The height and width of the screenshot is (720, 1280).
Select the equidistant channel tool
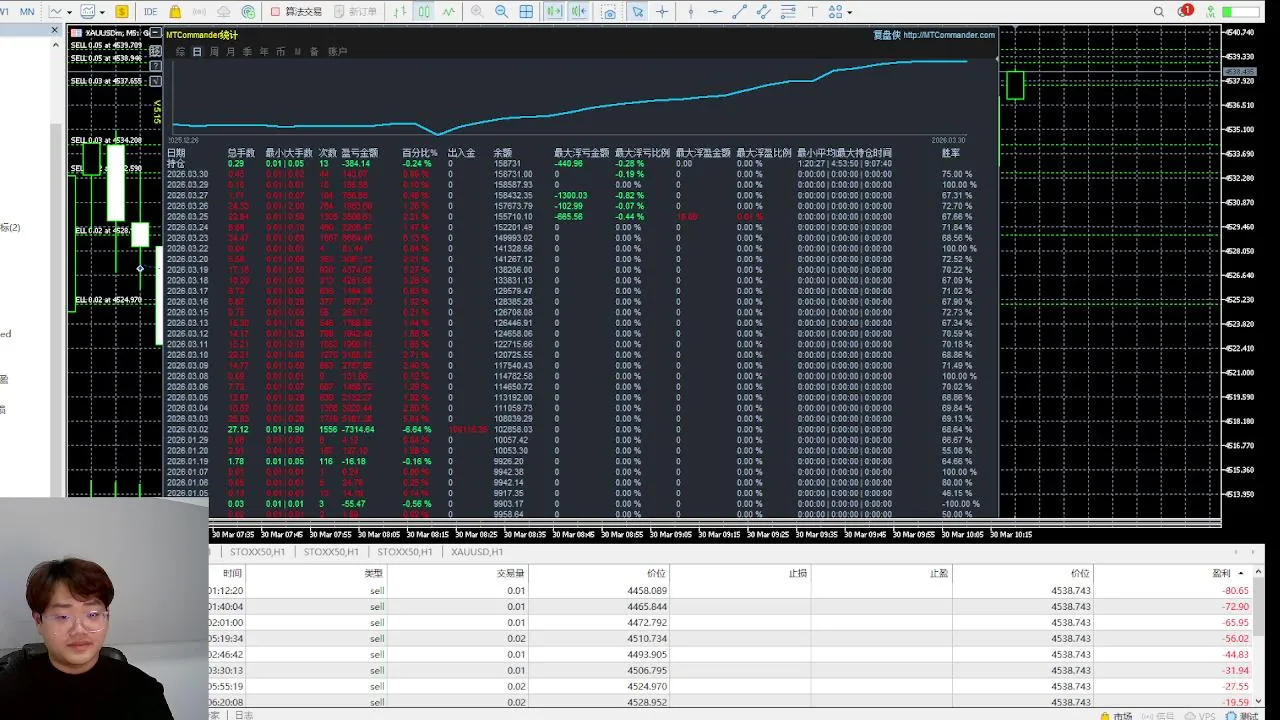pos(764,12)
